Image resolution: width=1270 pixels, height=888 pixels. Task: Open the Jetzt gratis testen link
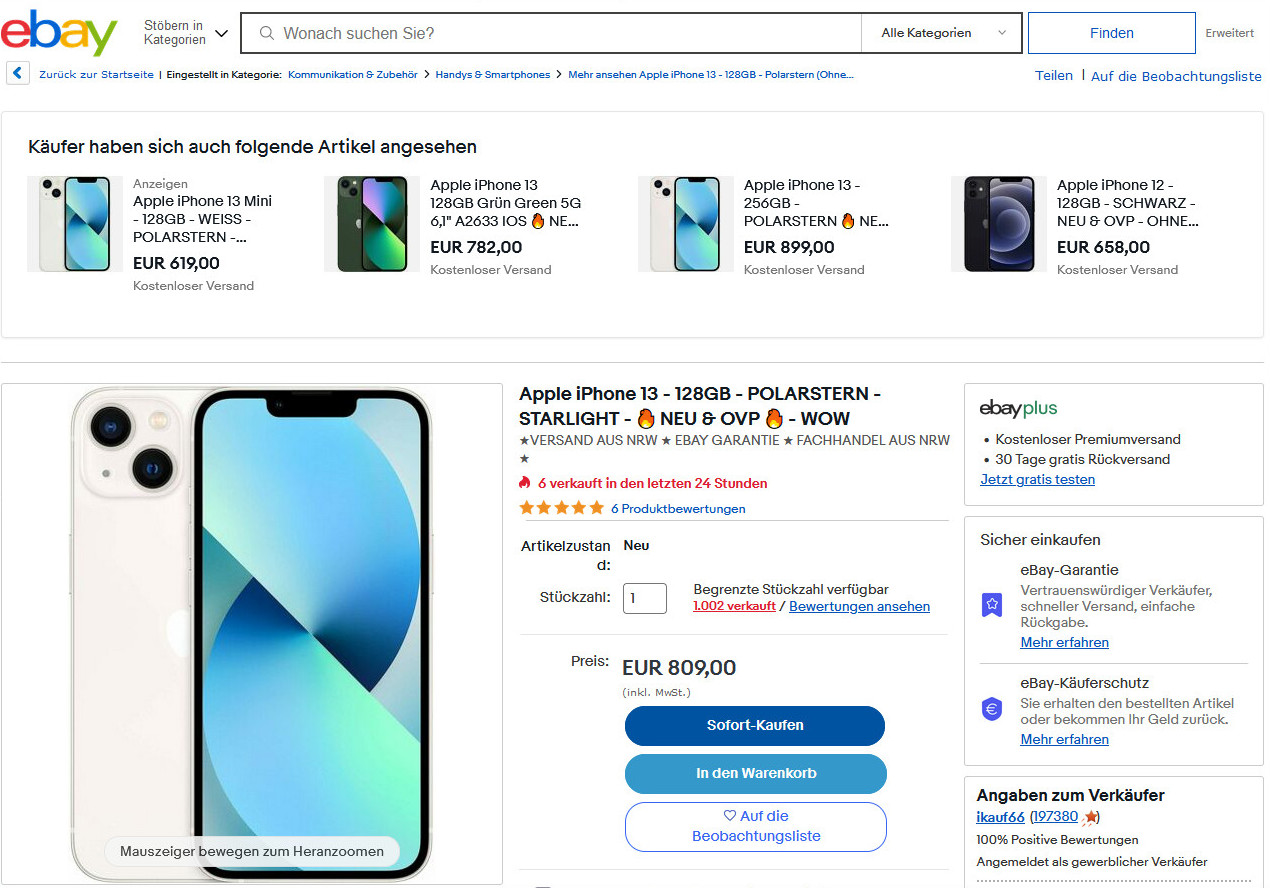point(1037,480)
